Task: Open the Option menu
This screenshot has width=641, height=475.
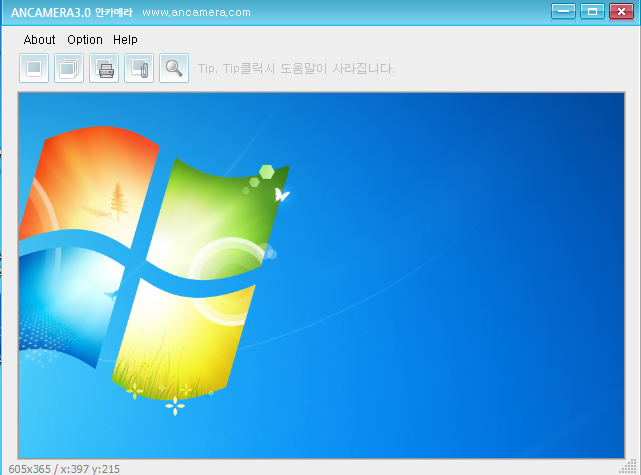Action: click(85, 40)
